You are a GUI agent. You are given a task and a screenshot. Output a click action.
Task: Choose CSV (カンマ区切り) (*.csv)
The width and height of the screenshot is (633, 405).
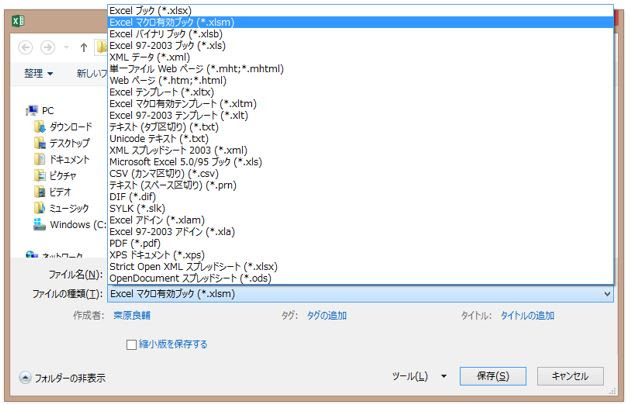(x=361, y=174)
